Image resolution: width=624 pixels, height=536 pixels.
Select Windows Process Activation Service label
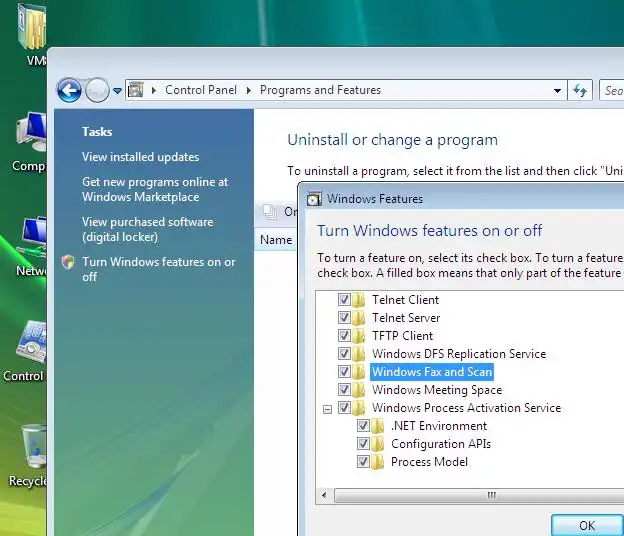pyautogui.click(x=466, y=407)
